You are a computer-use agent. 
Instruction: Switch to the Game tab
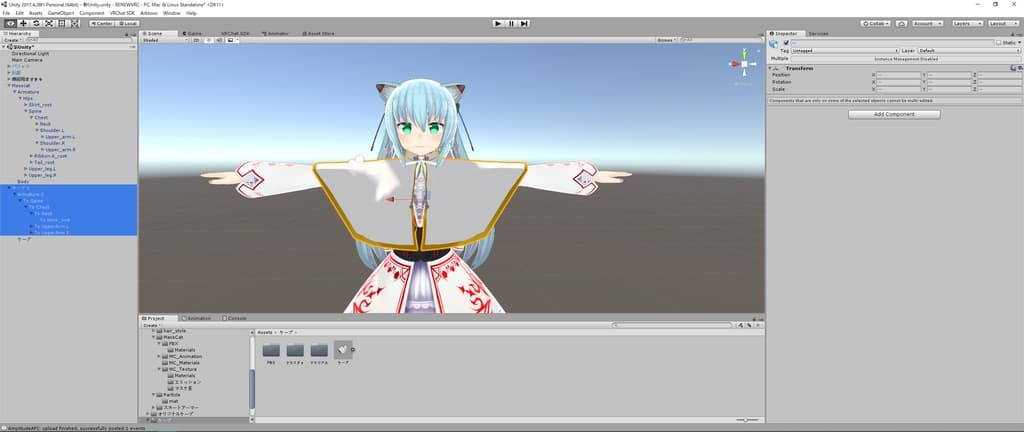[x=193, y=33]
